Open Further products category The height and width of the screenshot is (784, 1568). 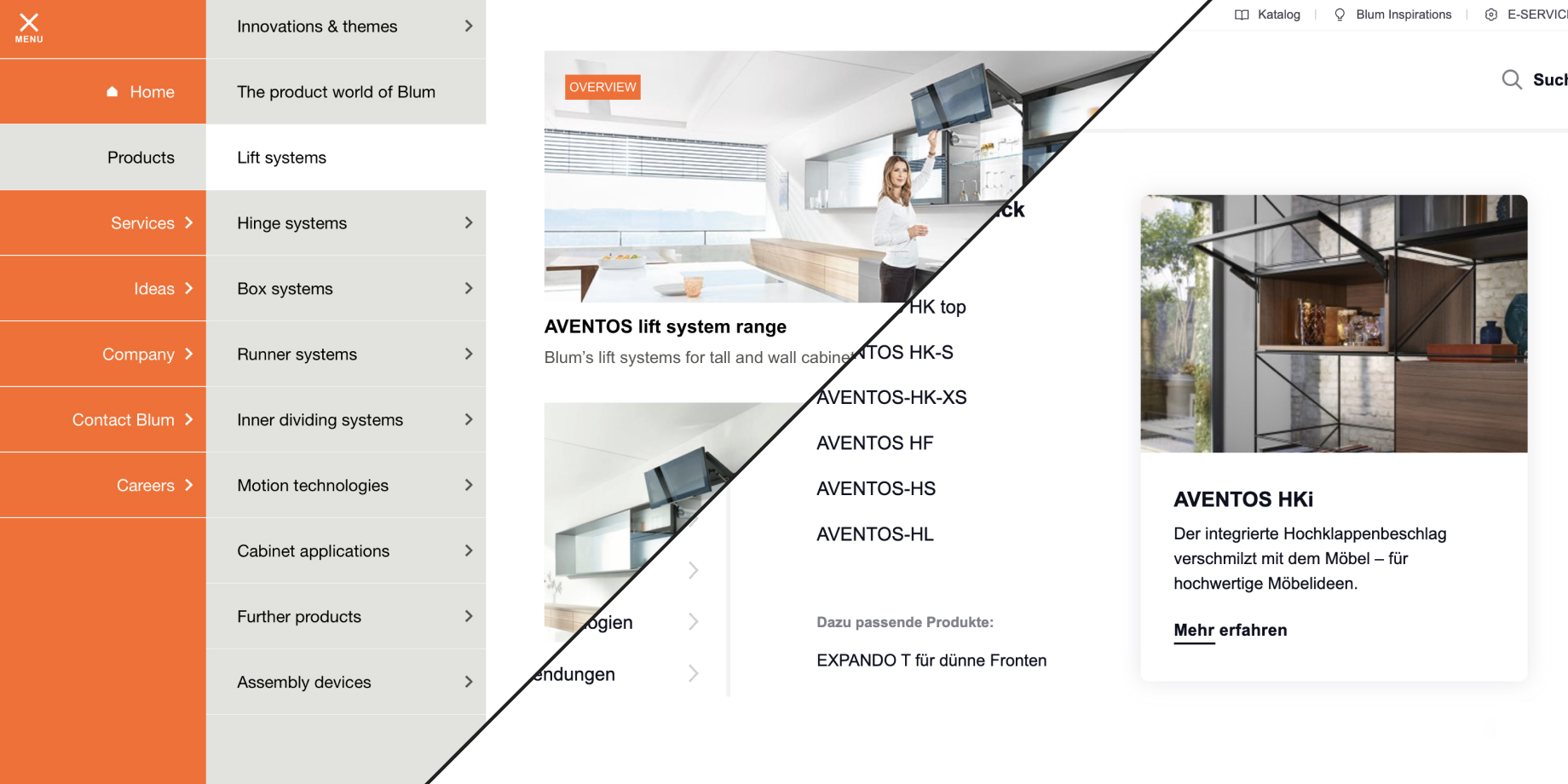(346, 616)
